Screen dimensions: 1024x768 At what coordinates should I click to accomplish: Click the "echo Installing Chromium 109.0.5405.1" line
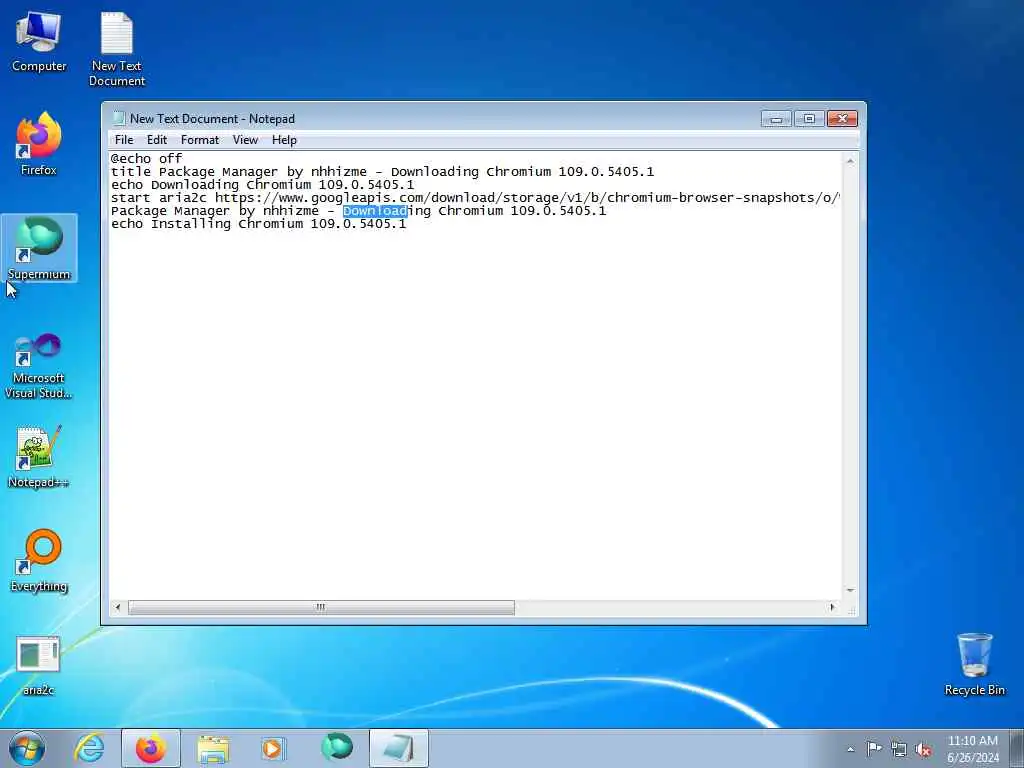[259, 224]
